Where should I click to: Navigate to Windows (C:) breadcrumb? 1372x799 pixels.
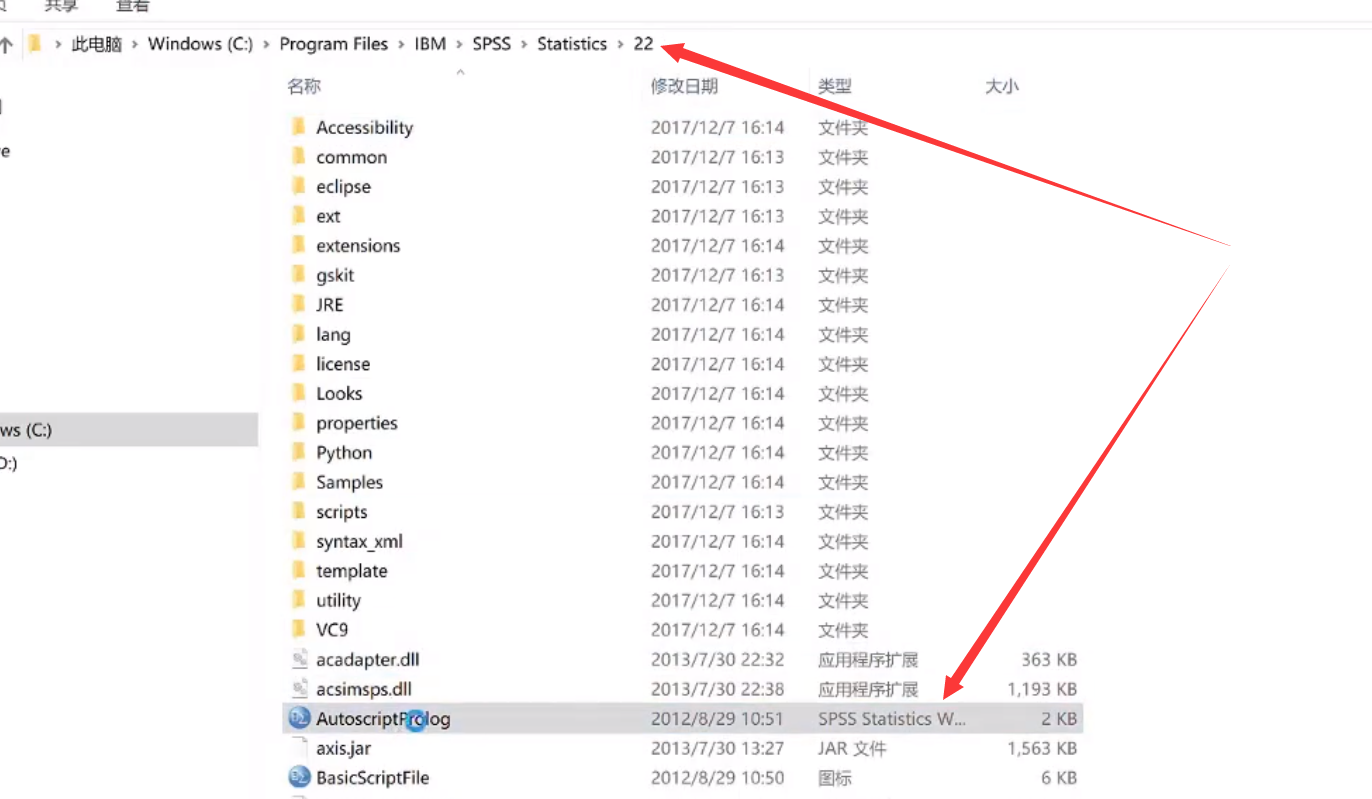(x=200, y=44)
